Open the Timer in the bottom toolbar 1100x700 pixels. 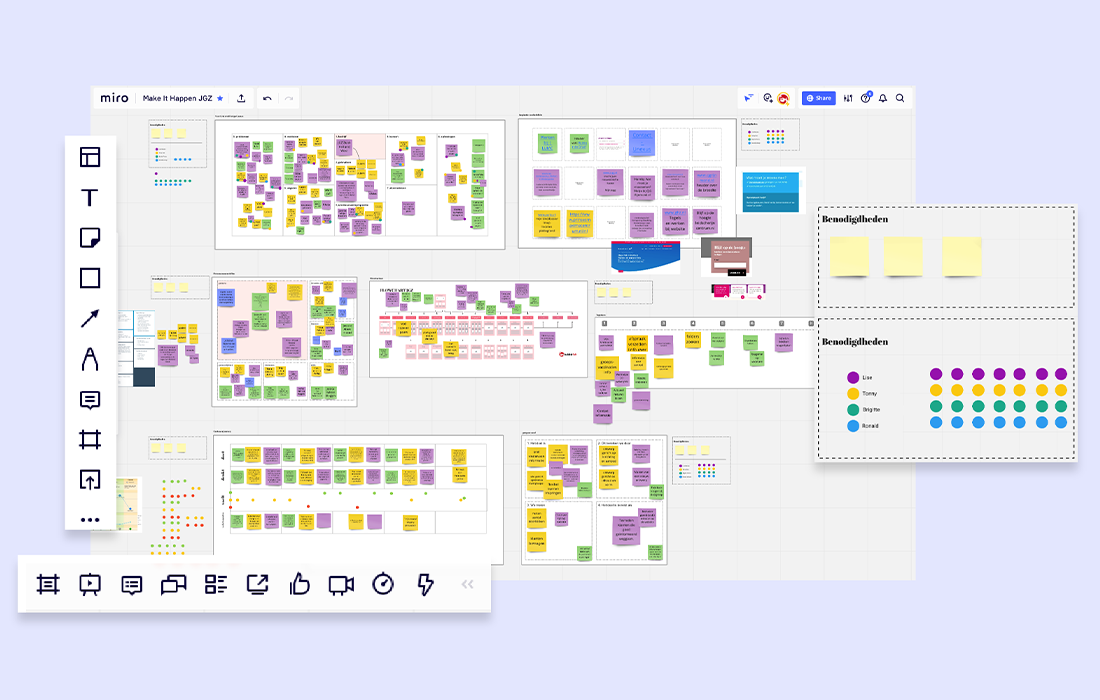(383, 584)
